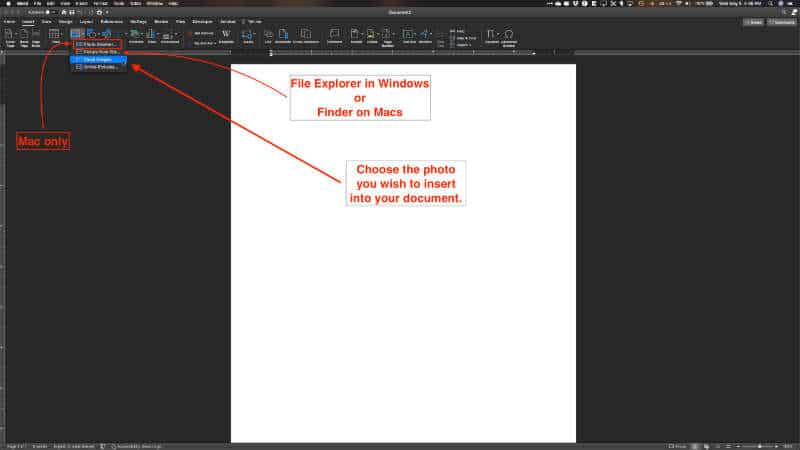Add a Bookmark
800x450 pixels.
pyautogui.click(x=283, y=36)
